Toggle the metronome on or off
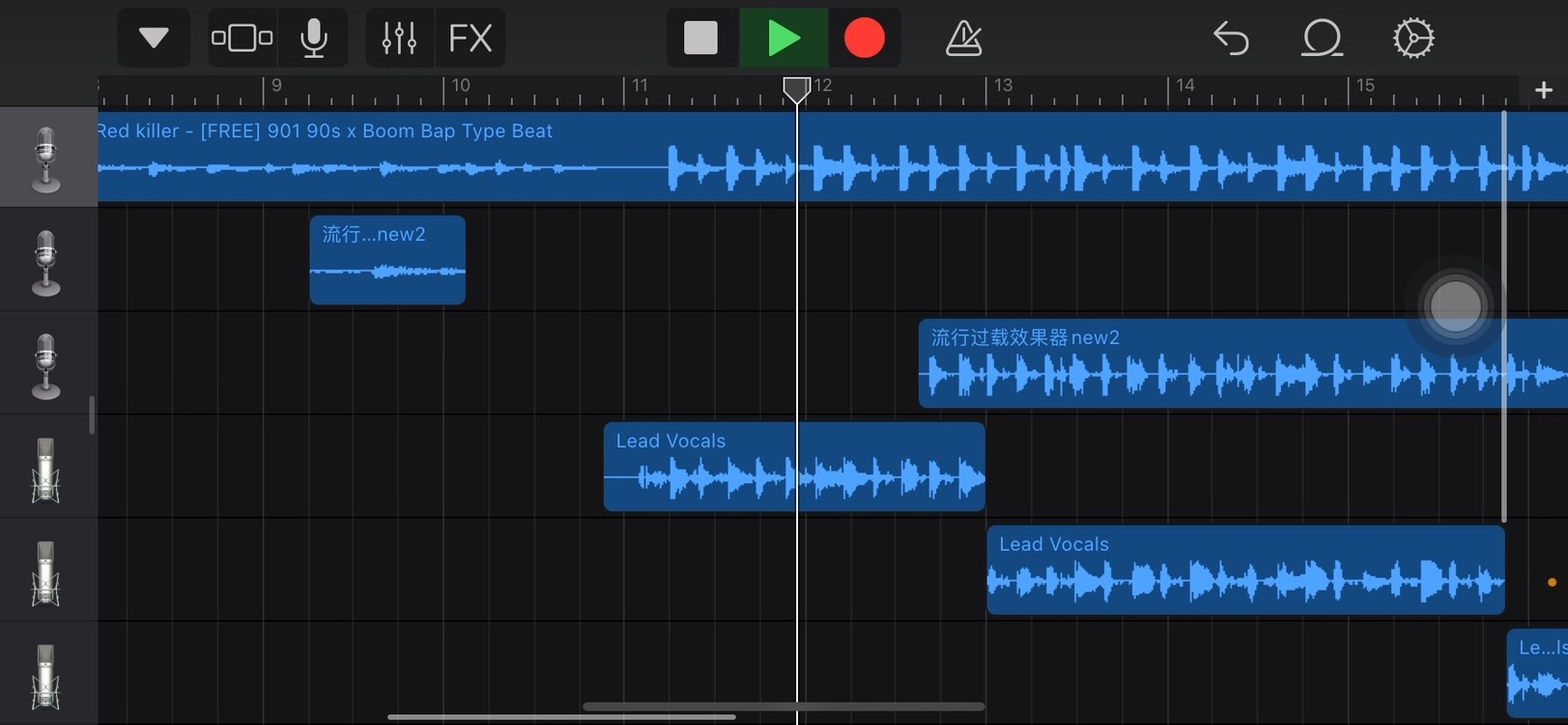 [x=963, y=39]
